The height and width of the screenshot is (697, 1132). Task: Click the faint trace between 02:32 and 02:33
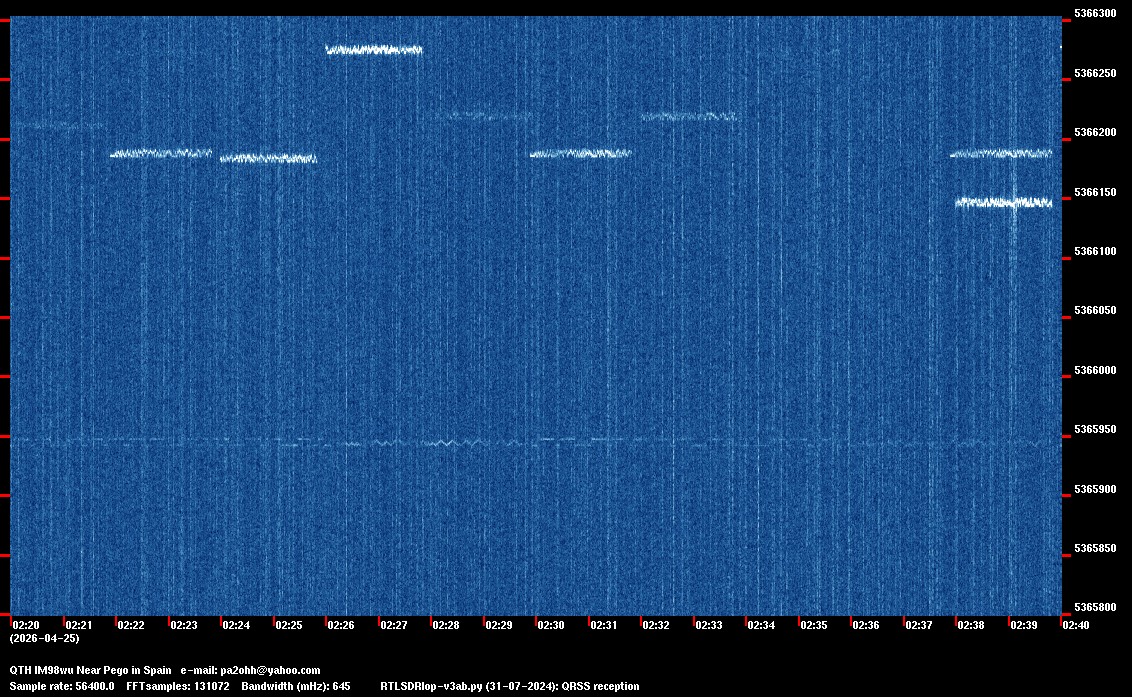tap(688, 116)
